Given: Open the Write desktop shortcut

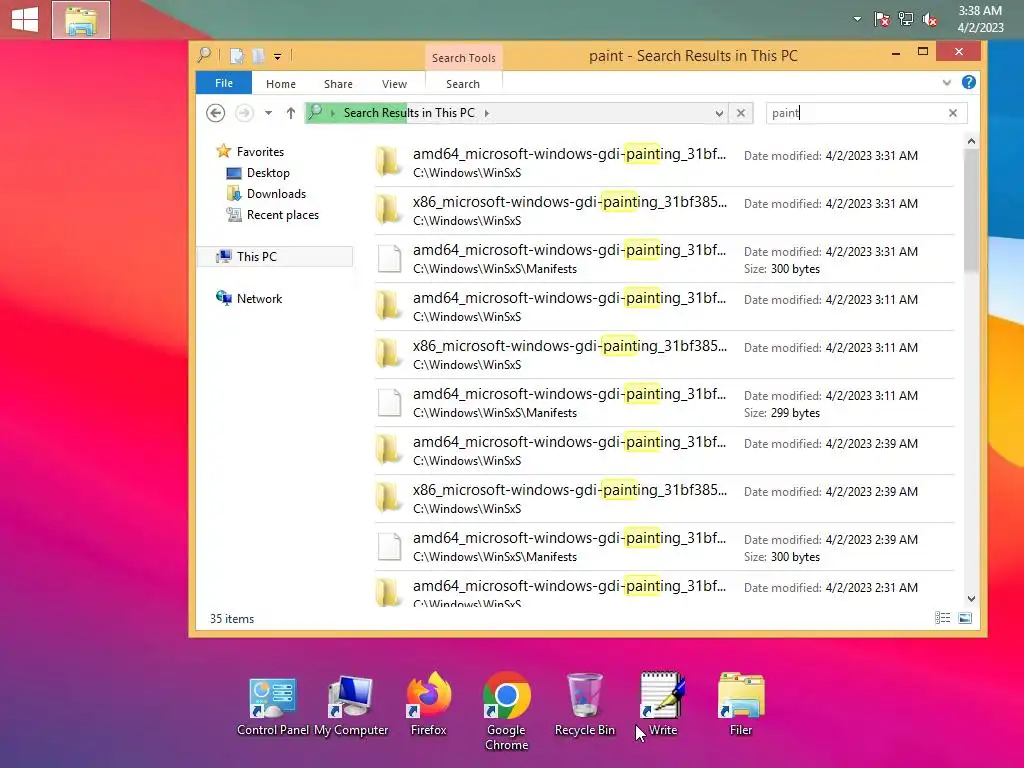Looking at the screenshot, I should pyautogui.click(x=663, y=705).
